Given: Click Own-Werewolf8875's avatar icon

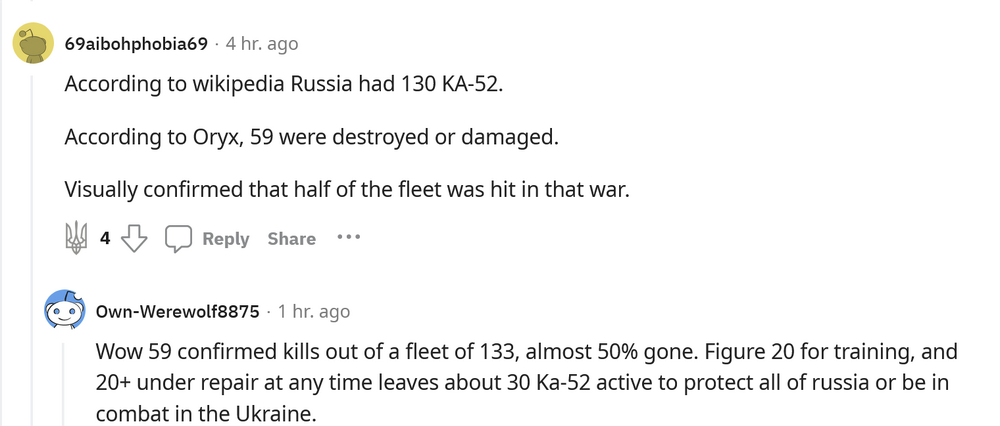Looking at the screenshot, I should point(65,311).
